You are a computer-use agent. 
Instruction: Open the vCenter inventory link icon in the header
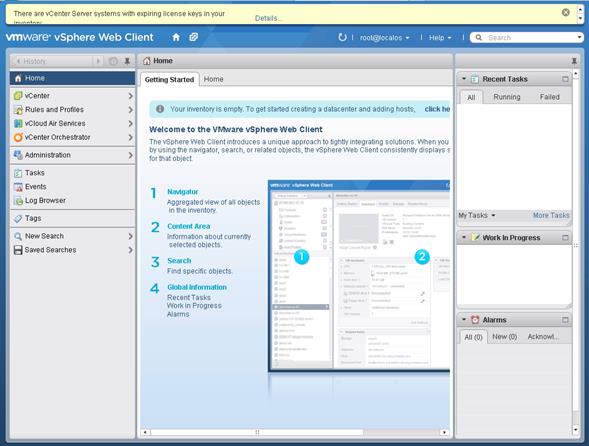click(x=193, y=37)
